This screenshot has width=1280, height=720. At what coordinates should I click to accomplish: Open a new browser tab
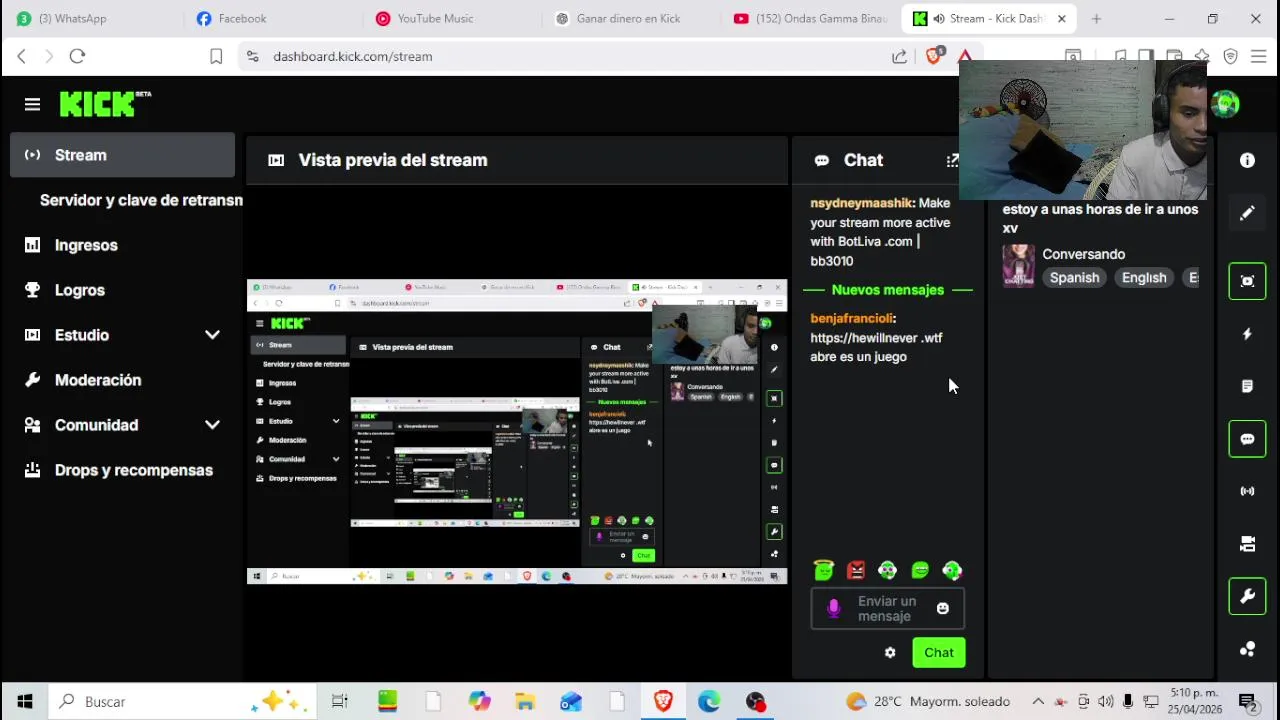point(1096,18)
